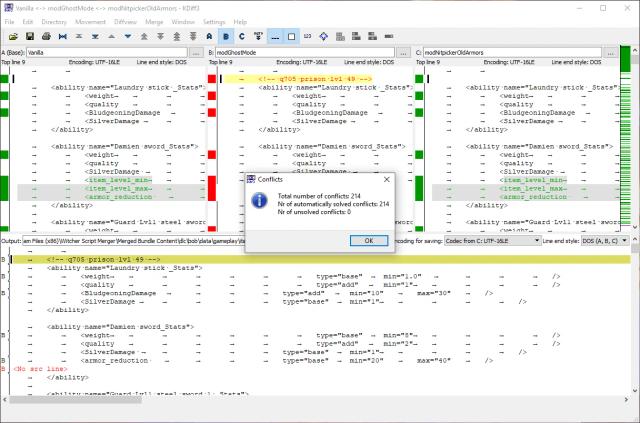Viewport: 640px width, 423px height.
Task: Click the B modGhostMode path field
Action: (305, 53)
